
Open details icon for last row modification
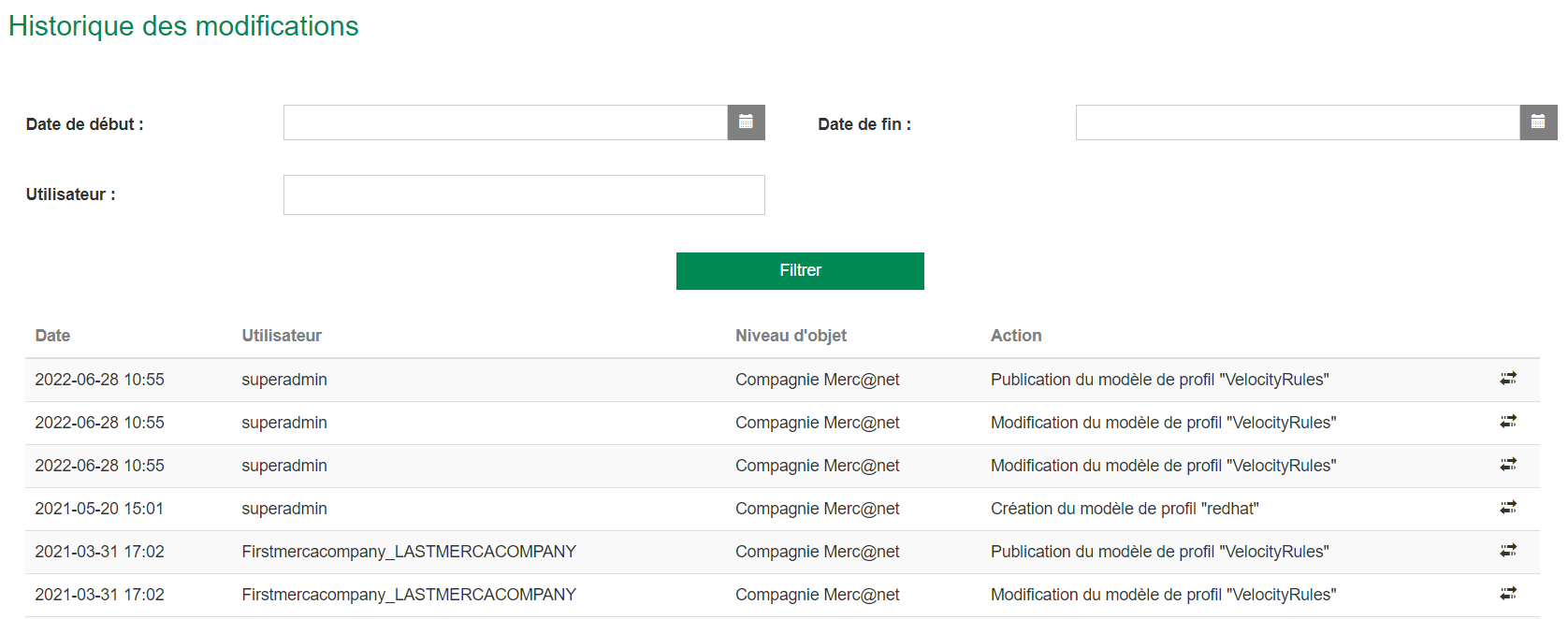coord(1507,594)
